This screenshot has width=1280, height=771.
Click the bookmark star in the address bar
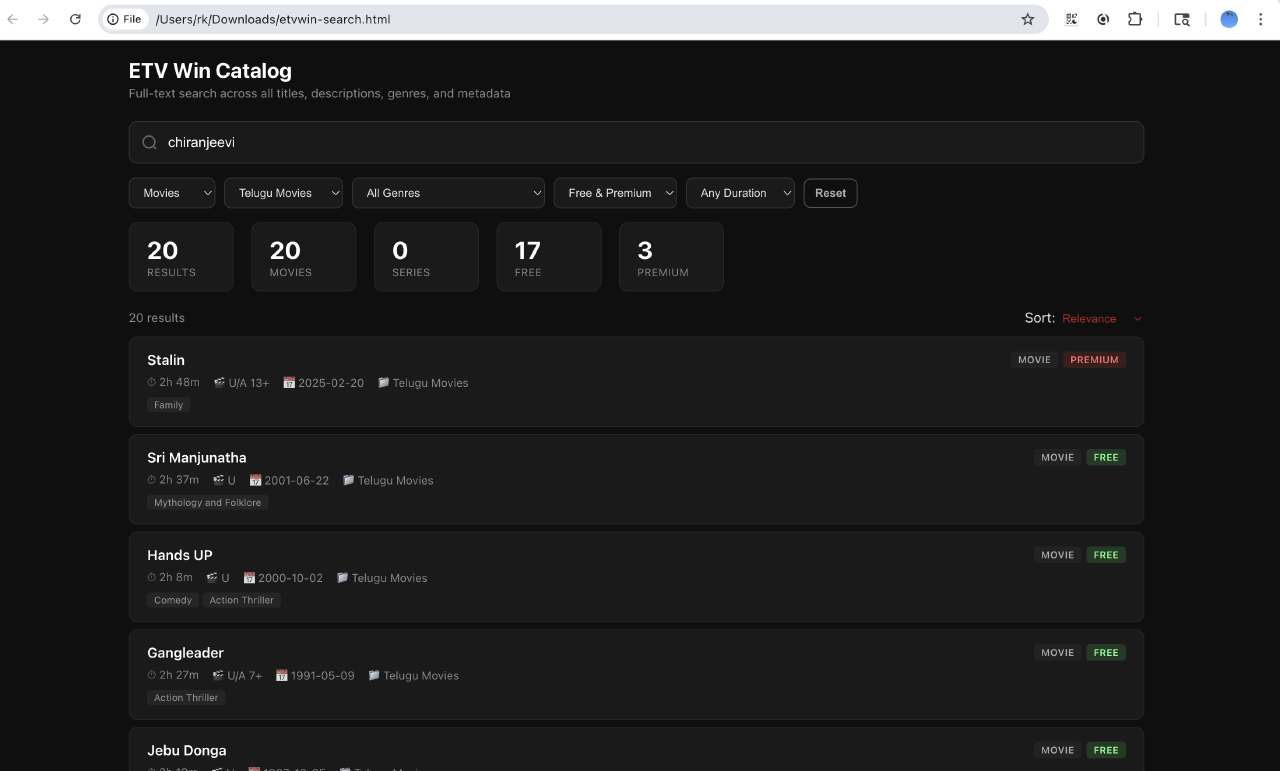tap(1027, 18)
